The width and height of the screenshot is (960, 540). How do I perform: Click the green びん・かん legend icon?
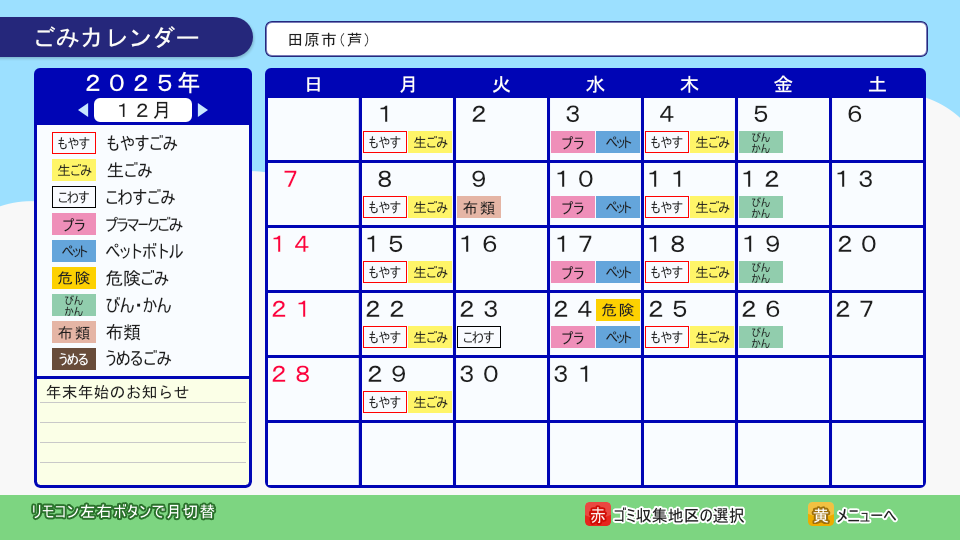pyautogui.click(x=74, y=305)
